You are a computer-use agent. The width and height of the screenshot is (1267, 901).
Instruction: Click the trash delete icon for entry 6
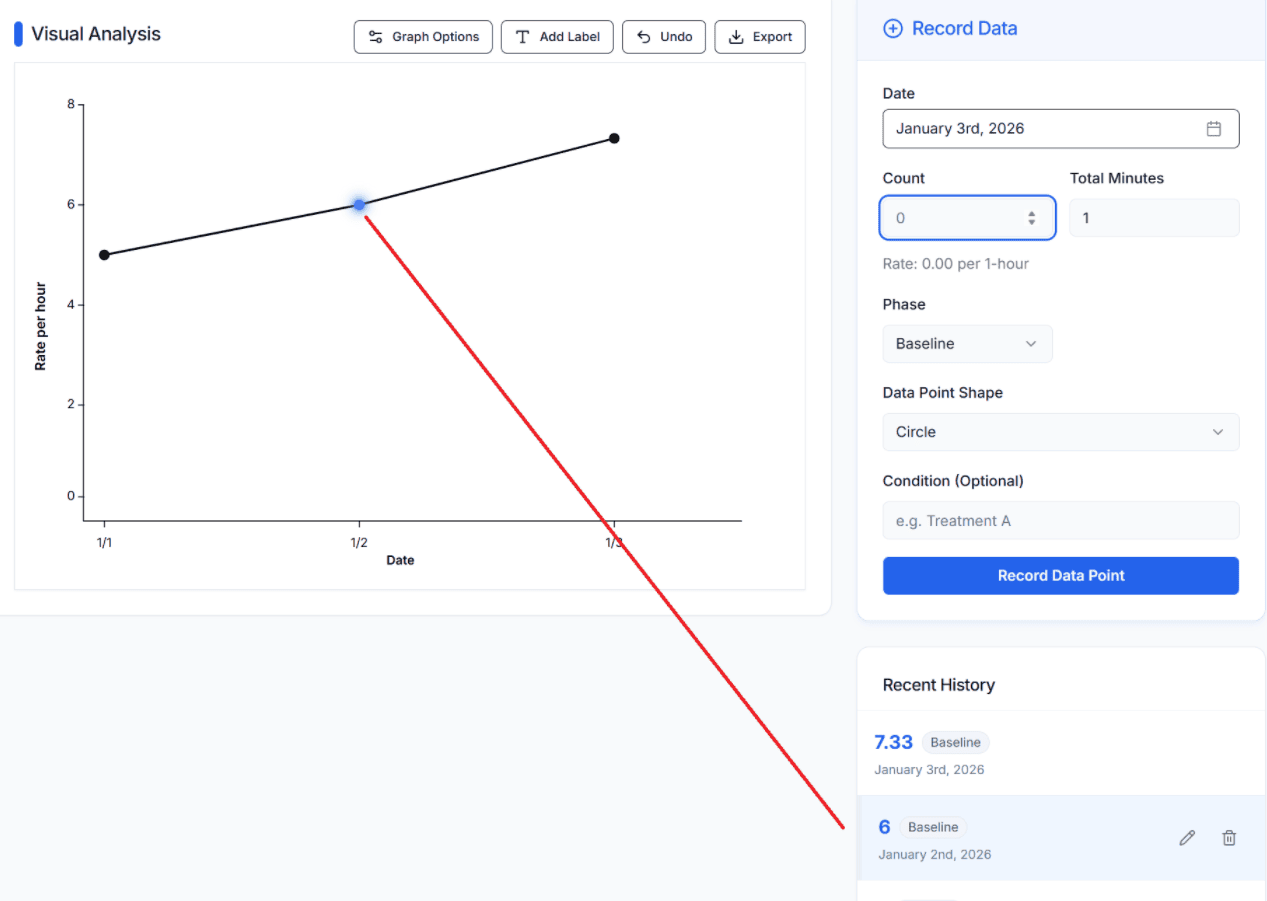click(1229, 838)
